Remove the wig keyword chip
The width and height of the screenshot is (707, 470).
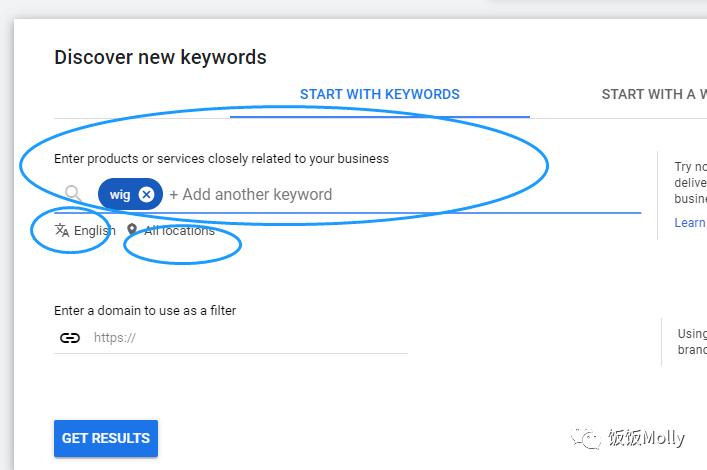[x=146, y=194]
